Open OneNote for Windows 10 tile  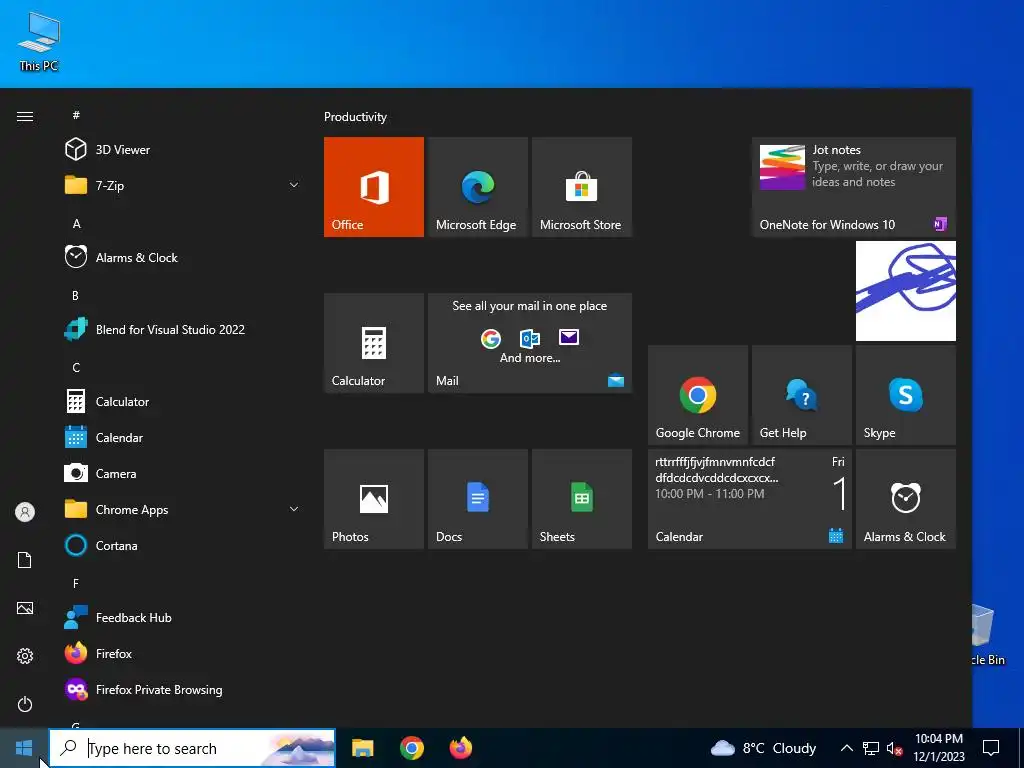854,187
